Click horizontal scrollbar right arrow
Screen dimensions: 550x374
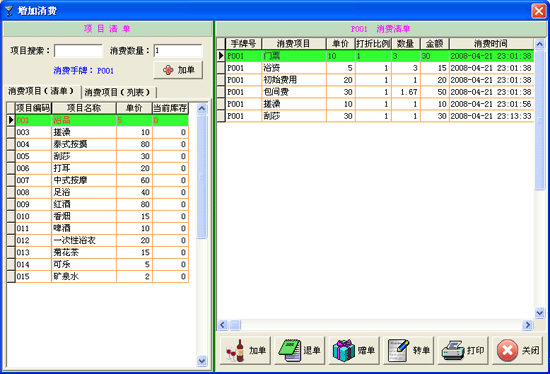527,325
